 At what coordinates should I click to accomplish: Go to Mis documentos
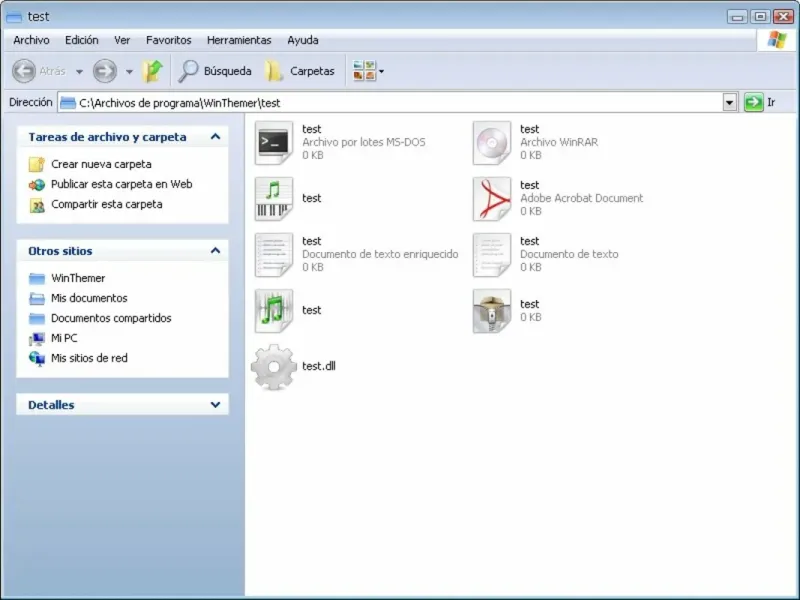pos(89,298)
